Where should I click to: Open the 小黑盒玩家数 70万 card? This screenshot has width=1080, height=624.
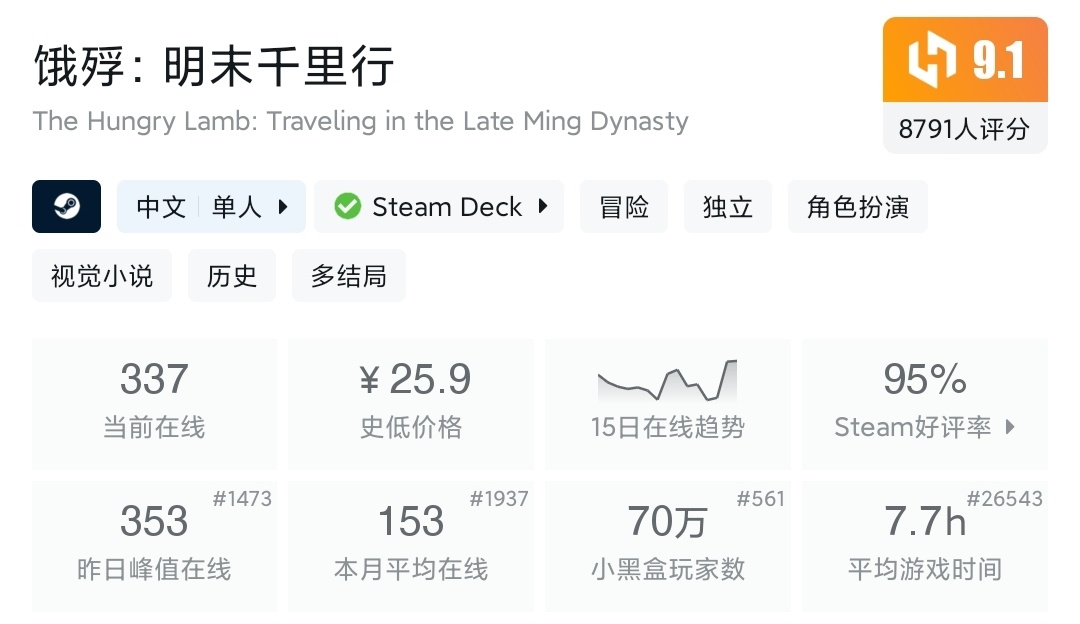[667, 546]
